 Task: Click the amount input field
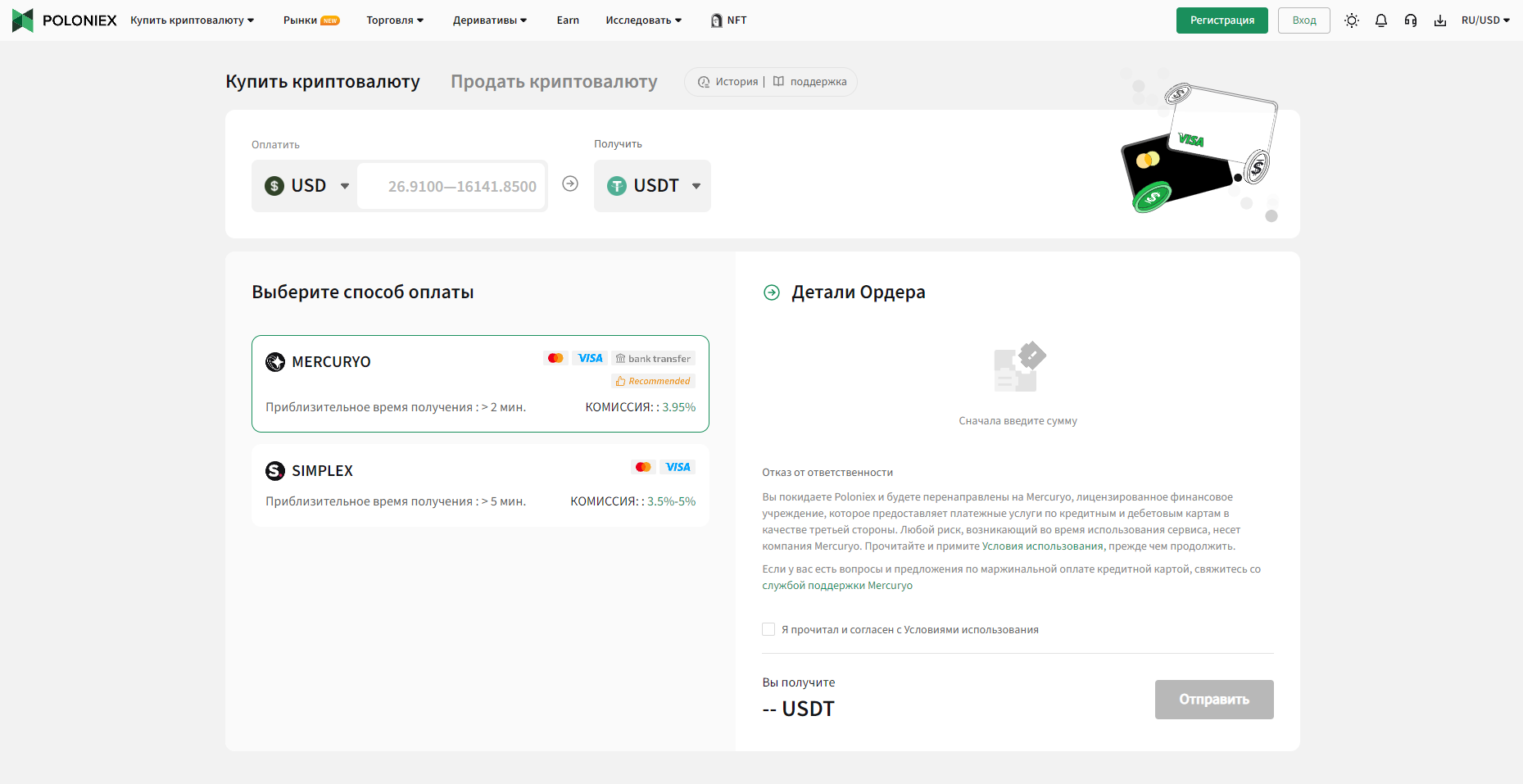pyautogui.click(x=451, y=186)
